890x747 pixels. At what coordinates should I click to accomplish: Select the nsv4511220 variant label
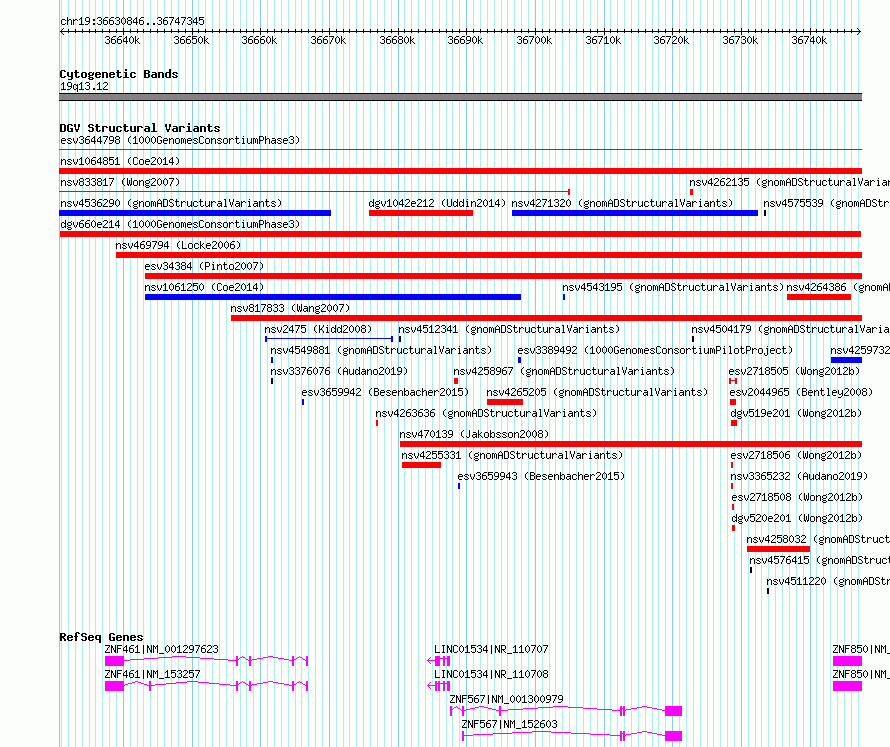(828, 581)
